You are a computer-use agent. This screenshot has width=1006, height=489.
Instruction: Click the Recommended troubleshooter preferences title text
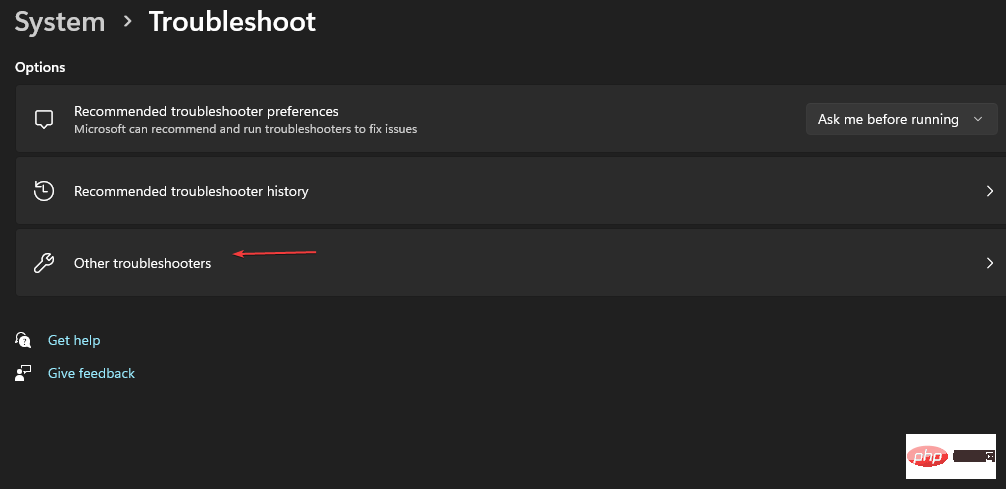tap(206, 111)
